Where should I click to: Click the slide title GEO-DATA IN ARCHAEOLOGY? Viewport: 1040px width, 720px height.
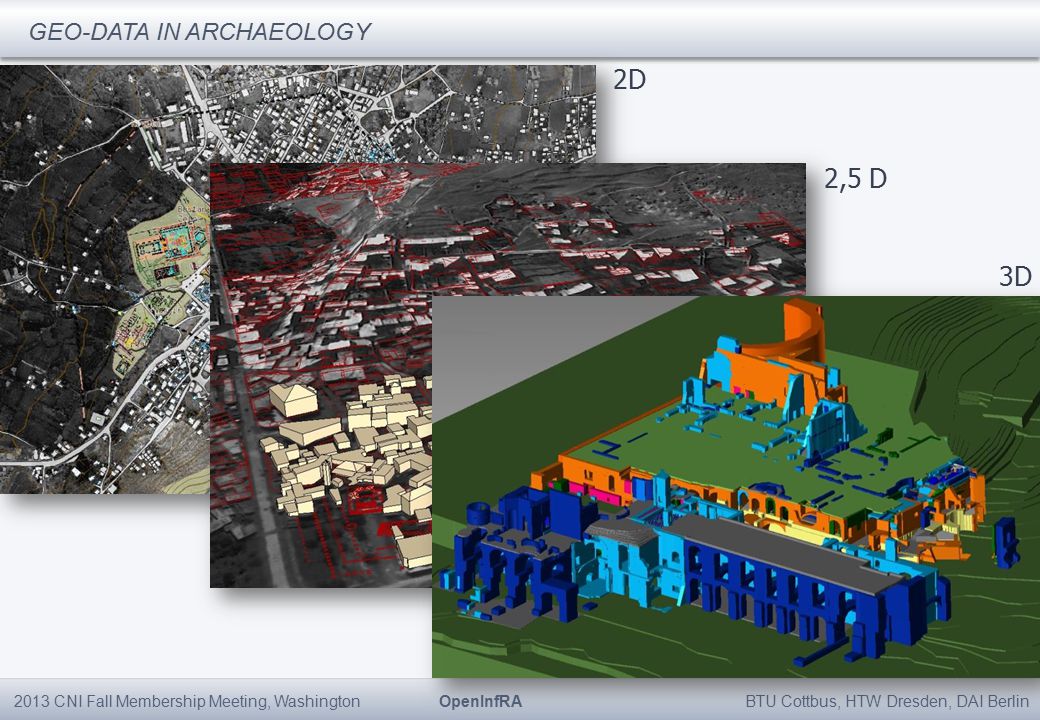pyautogui.click(x=200, y=31)
